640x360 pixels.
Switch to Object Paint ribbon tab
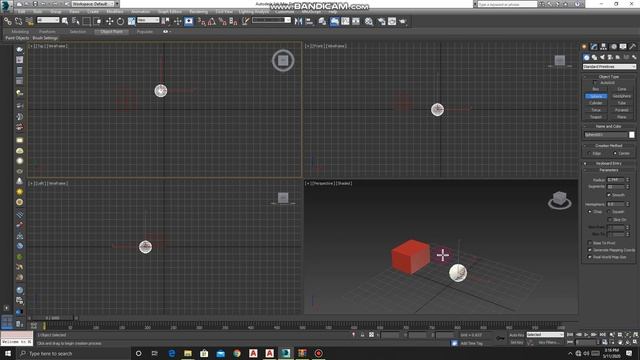(111, 31)
